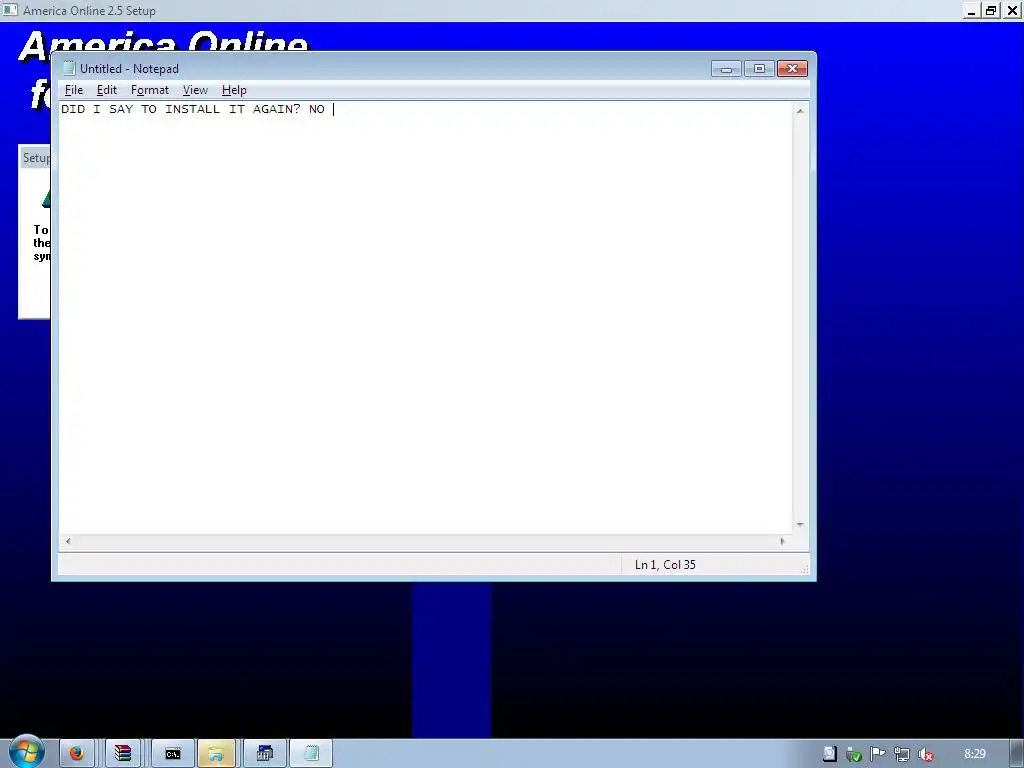The height and width of the screenshot is (768, 1024).
Task: Click the Notepad text line starting with DID I SAY
Action: click(193, 109)
